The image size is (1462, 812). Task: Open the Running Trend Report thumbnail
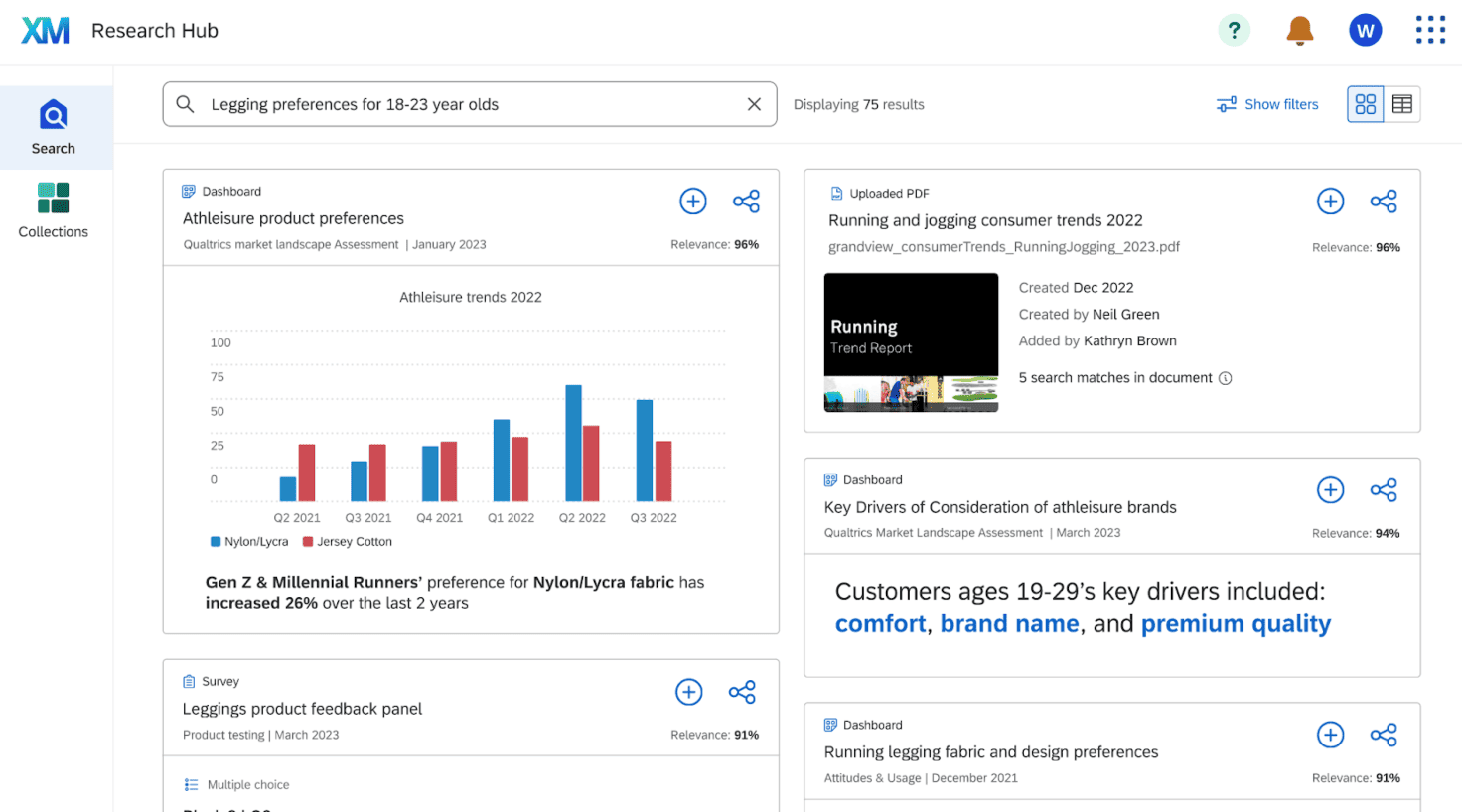(911, 343)
